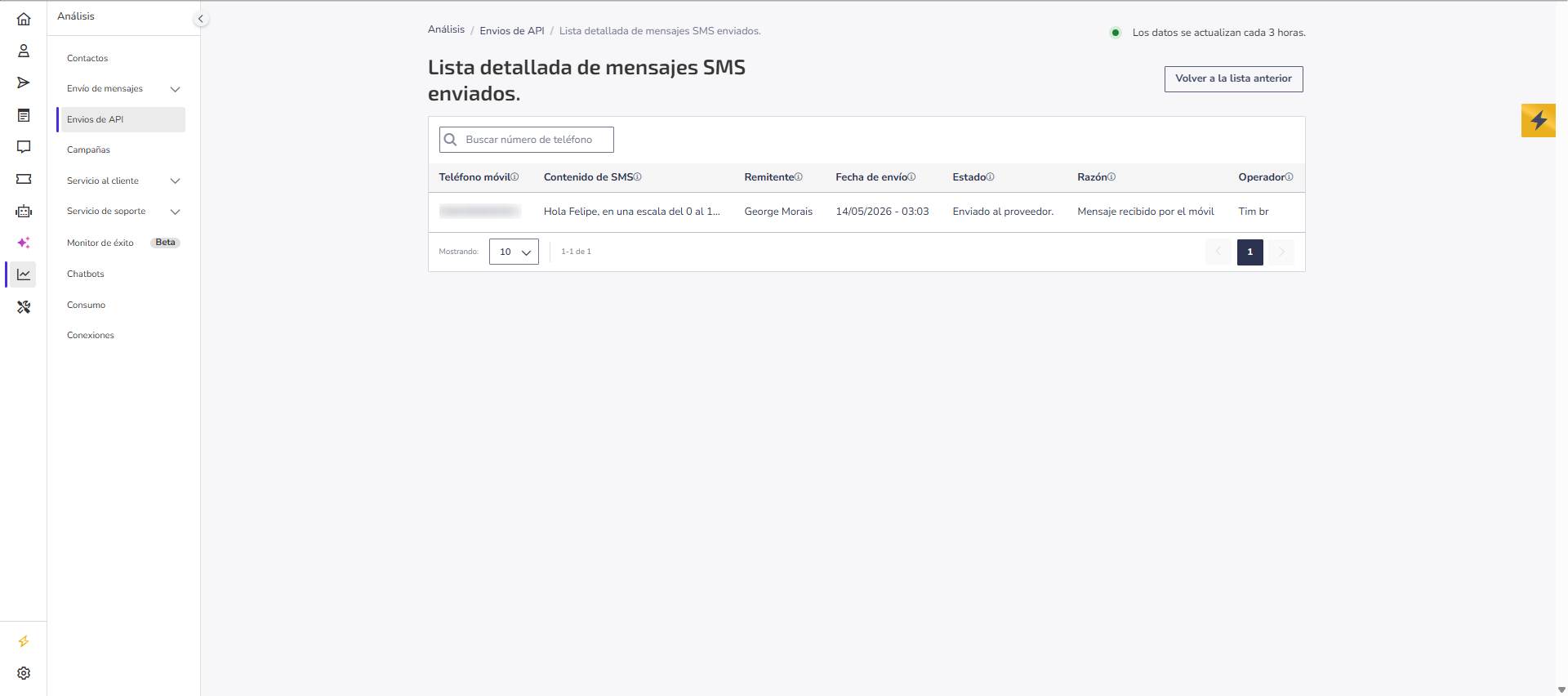
Task: Open the ticket icon in the rail
Action: (24, 179)
